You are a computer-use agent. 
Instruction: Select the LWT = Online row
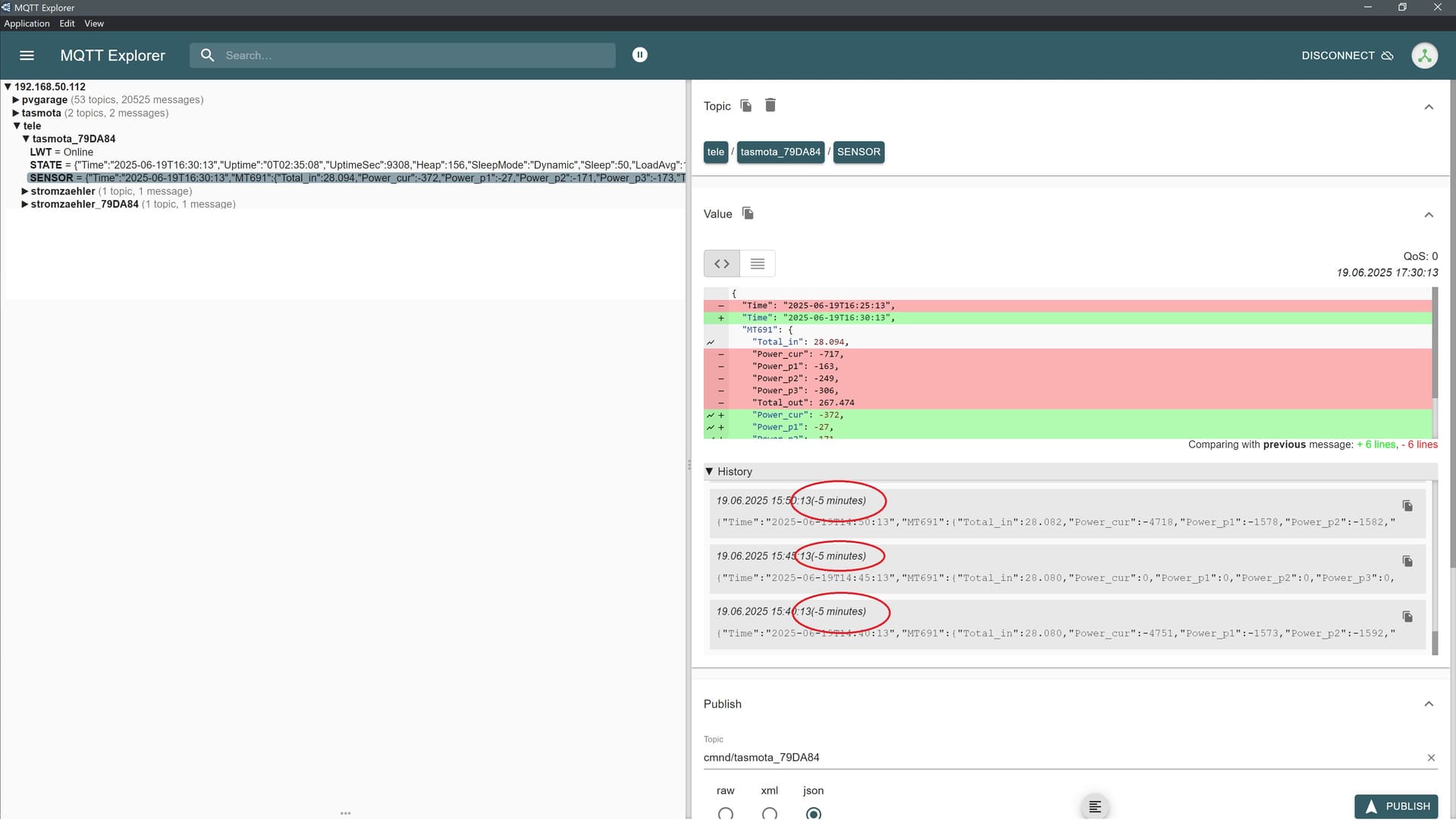(61, 152)
